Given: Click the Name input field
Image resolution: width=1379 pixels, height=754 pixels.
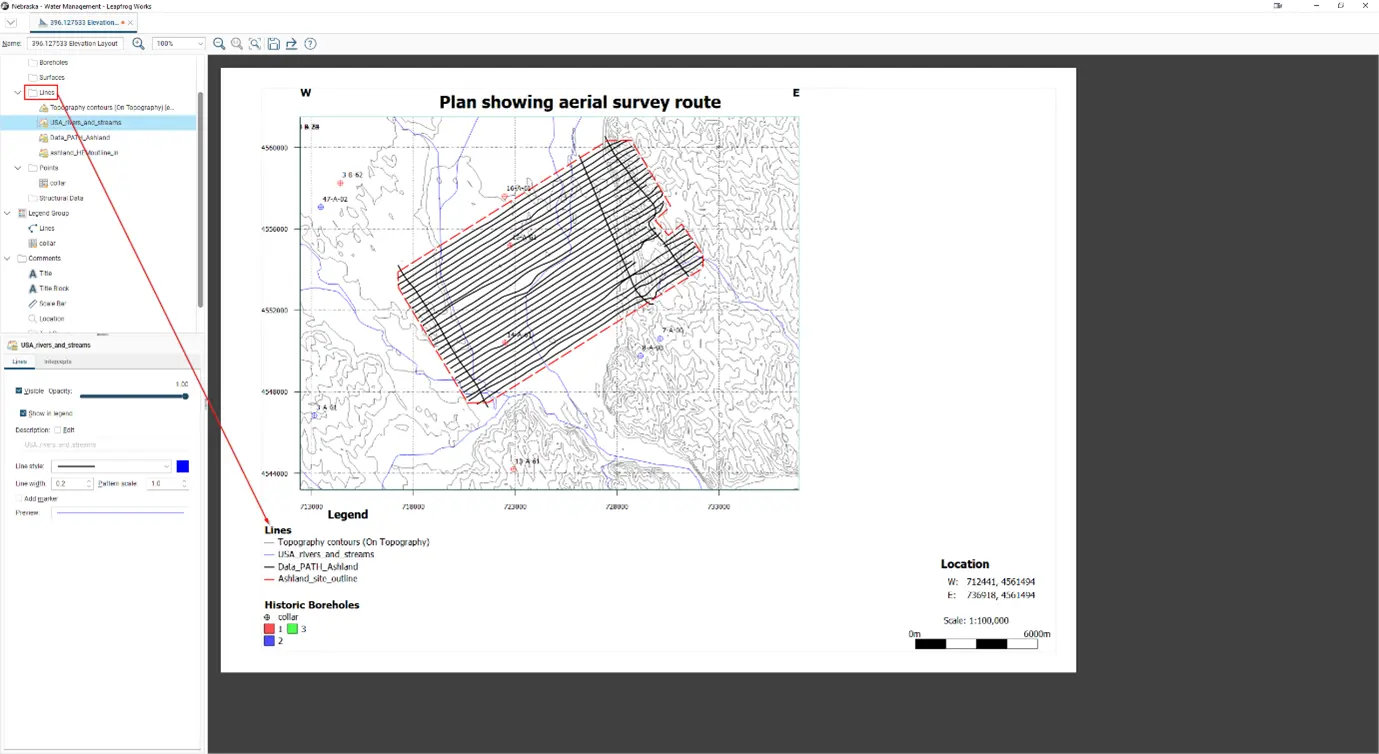Looking at the screenshot, I should [x=75, y=44].
